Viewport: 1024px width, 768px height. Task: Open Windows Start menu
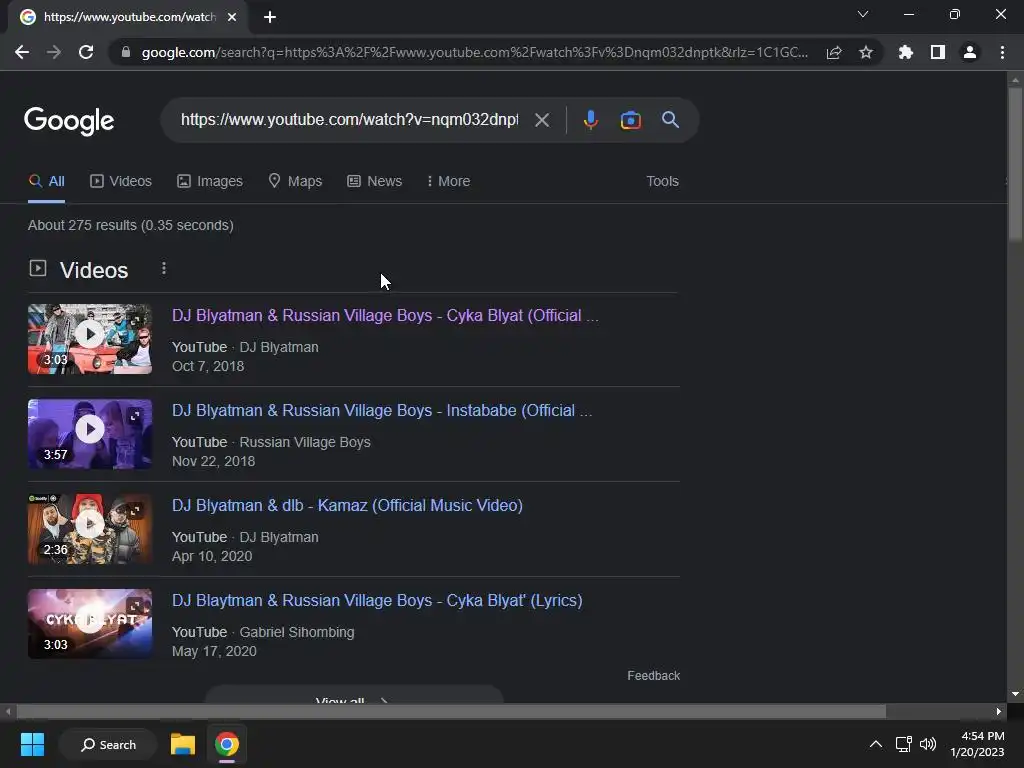pos(32,744)
